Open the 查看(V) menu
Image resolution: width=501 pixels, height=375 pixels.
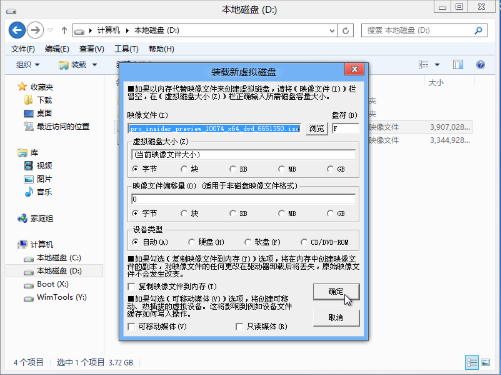coord(92,49)
